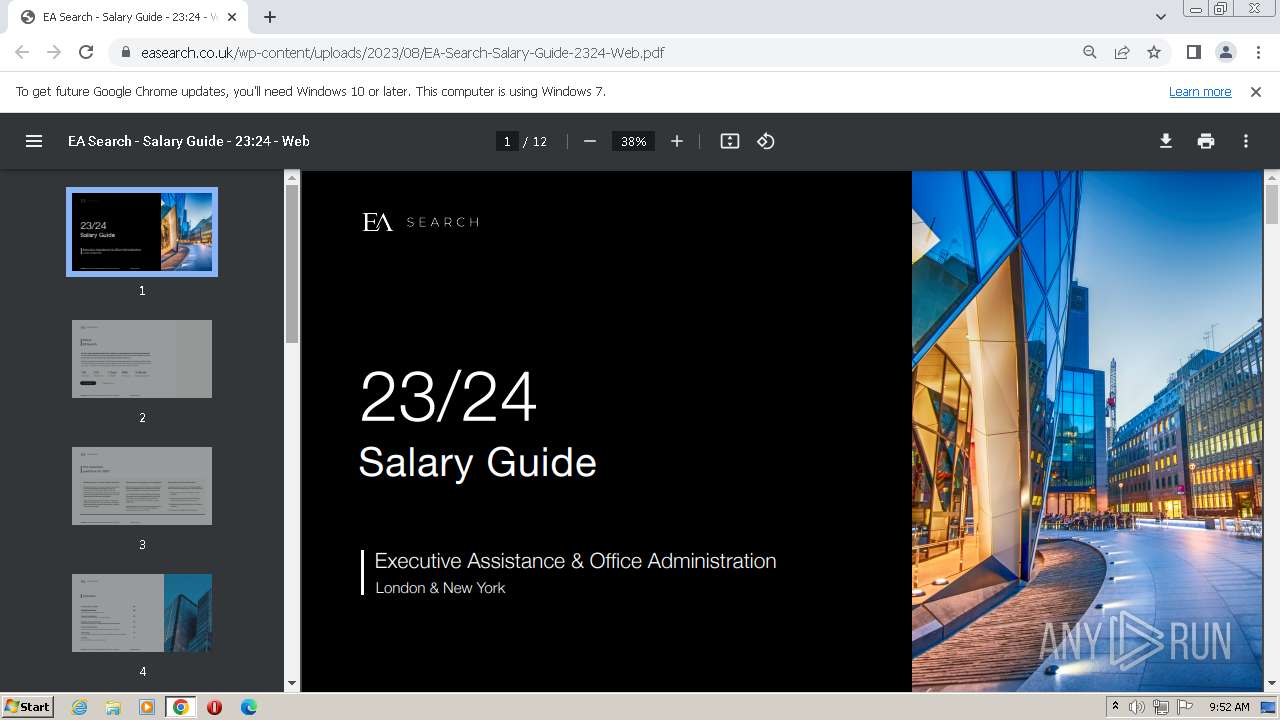
Task: Zoom in on the PDF document
Action: (x=677, y=141)
